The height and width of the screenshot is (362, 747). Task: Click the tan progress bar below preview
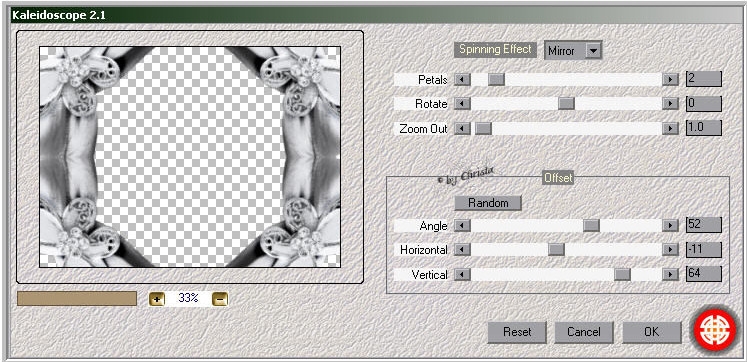click(77, 299)
